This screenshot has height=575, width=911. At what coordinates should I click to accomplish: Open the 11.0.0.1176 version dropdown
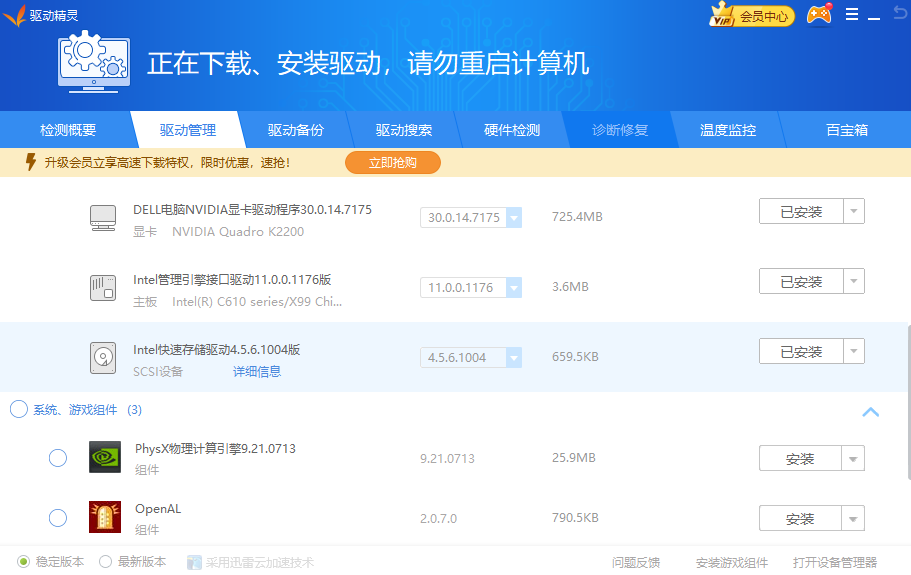514,288
